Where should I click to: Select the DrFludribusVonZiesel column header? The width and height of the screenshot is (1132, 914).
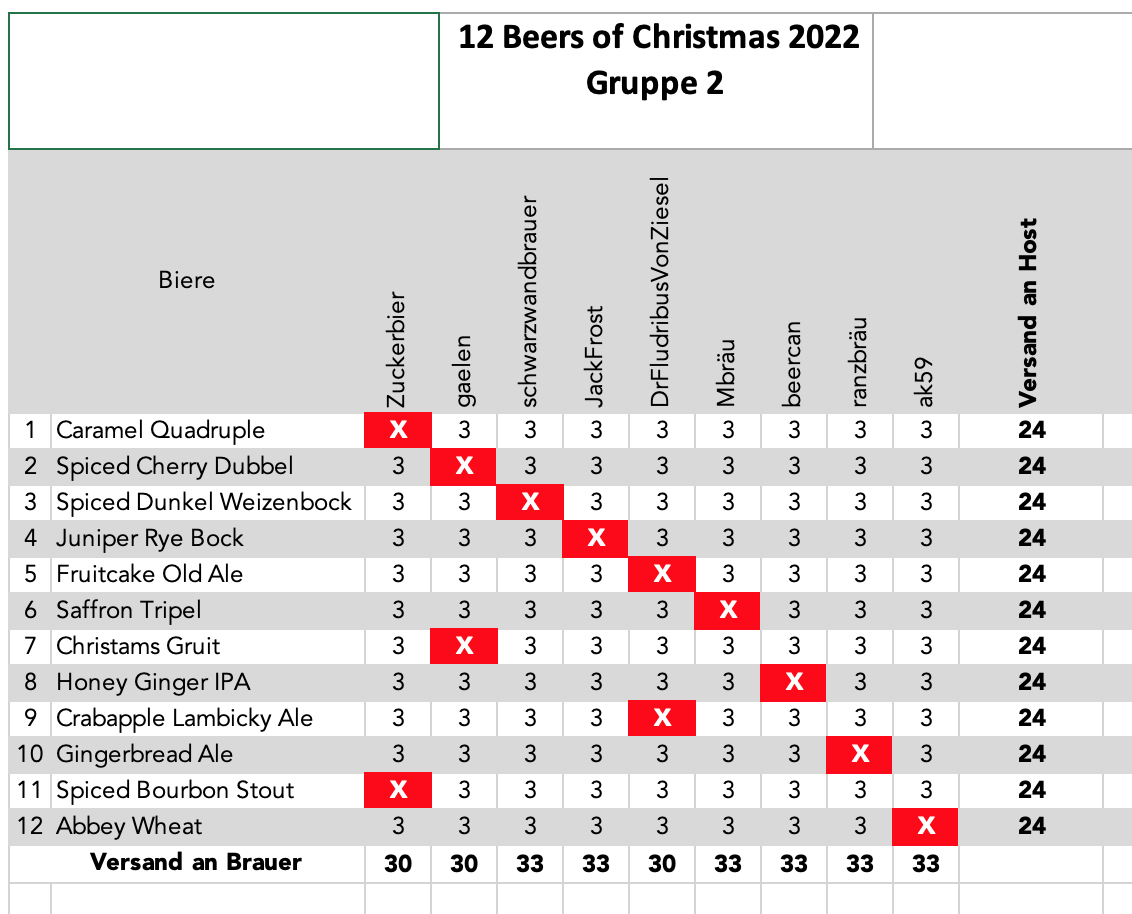660,292
